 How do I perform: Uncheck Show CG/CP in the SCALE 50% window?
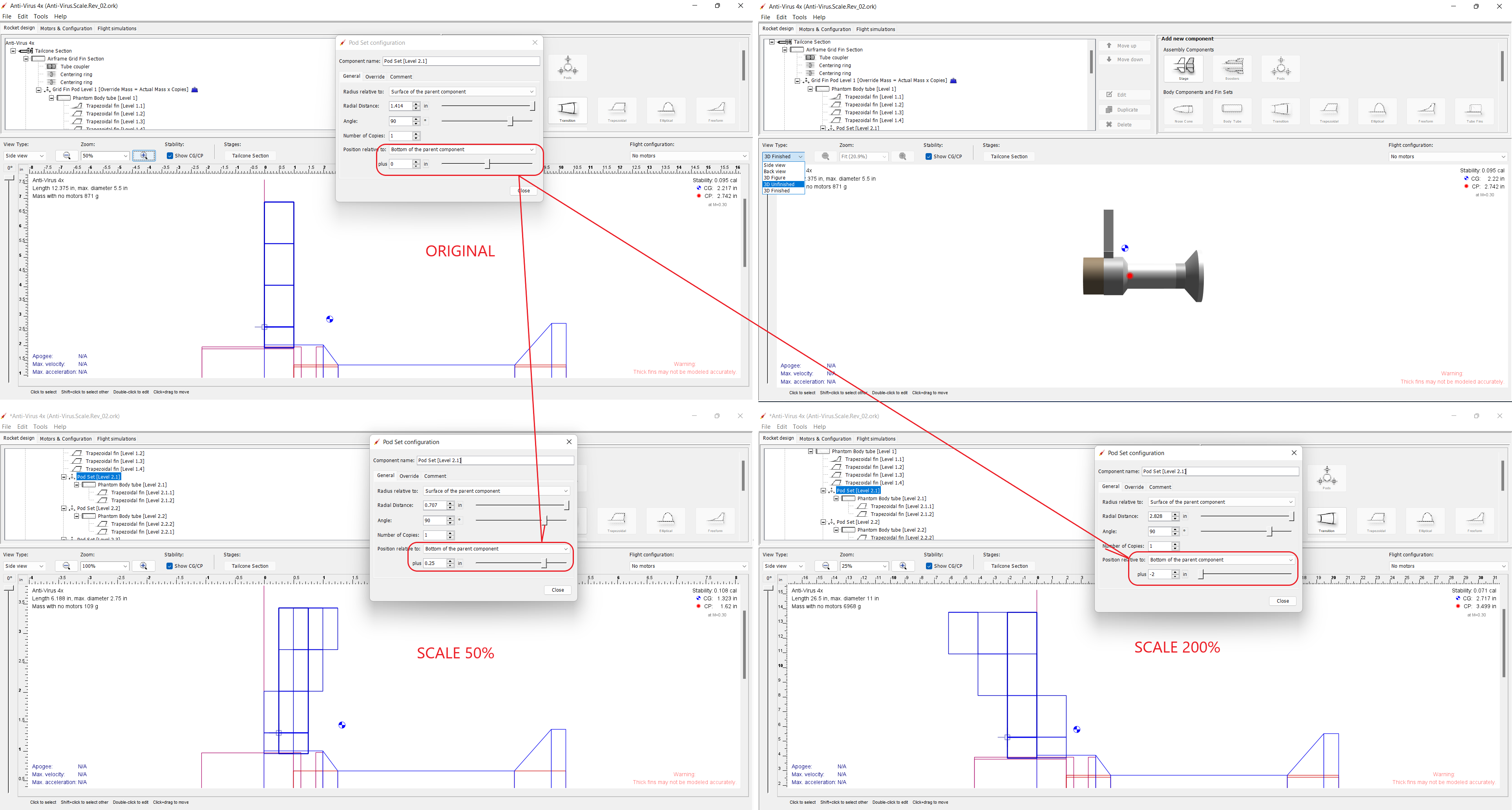[170, 566]
